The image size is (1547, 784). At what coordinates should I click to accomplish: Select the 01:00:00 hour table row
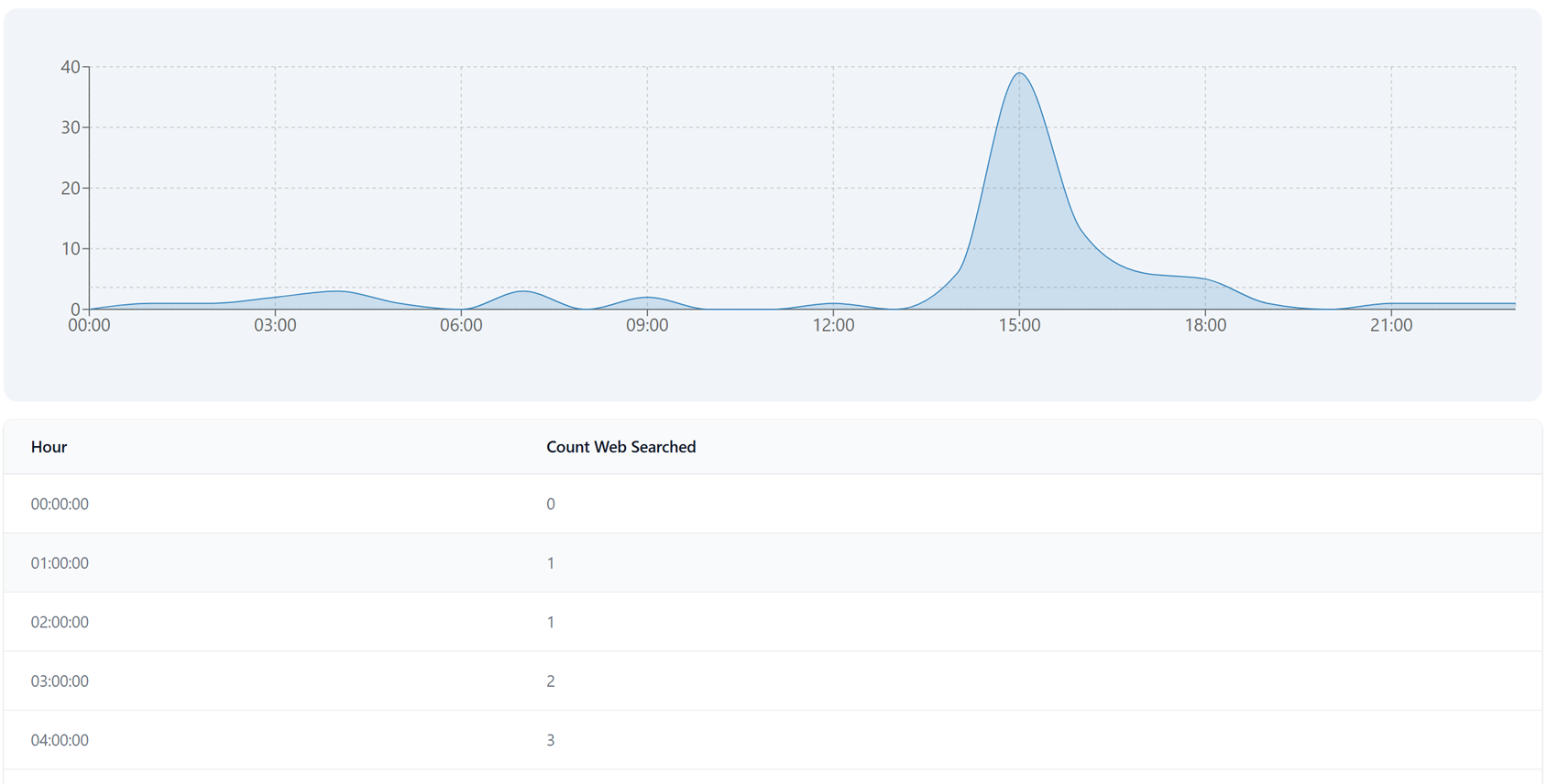point(60,563)
